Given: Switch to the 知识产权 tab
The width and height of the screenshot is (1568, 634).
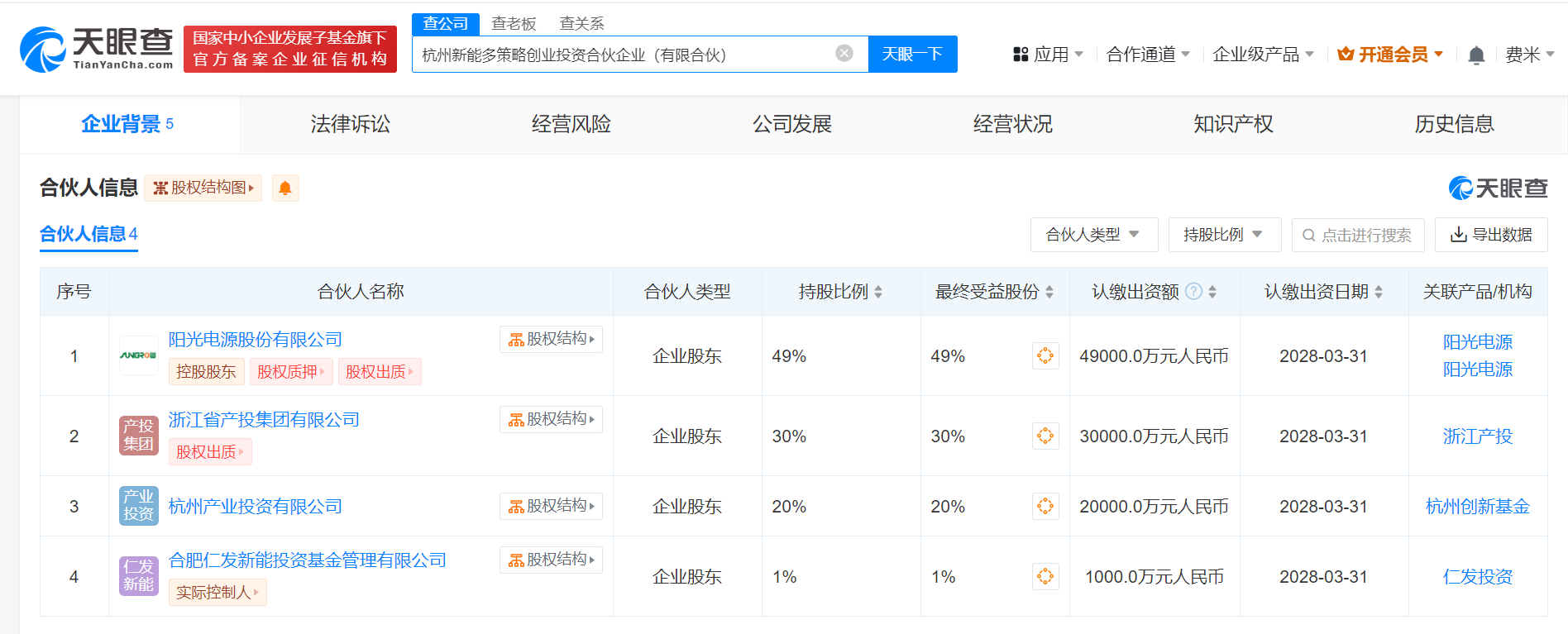Looking at the screenshot, I should [1233, 124].
